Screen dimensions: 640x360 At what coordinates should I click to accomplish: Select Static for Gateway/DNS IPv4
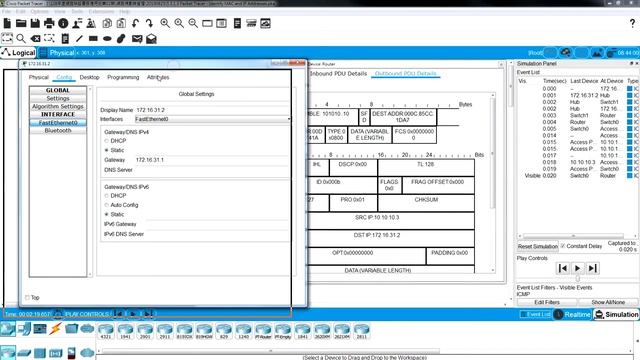coord(107,150)
